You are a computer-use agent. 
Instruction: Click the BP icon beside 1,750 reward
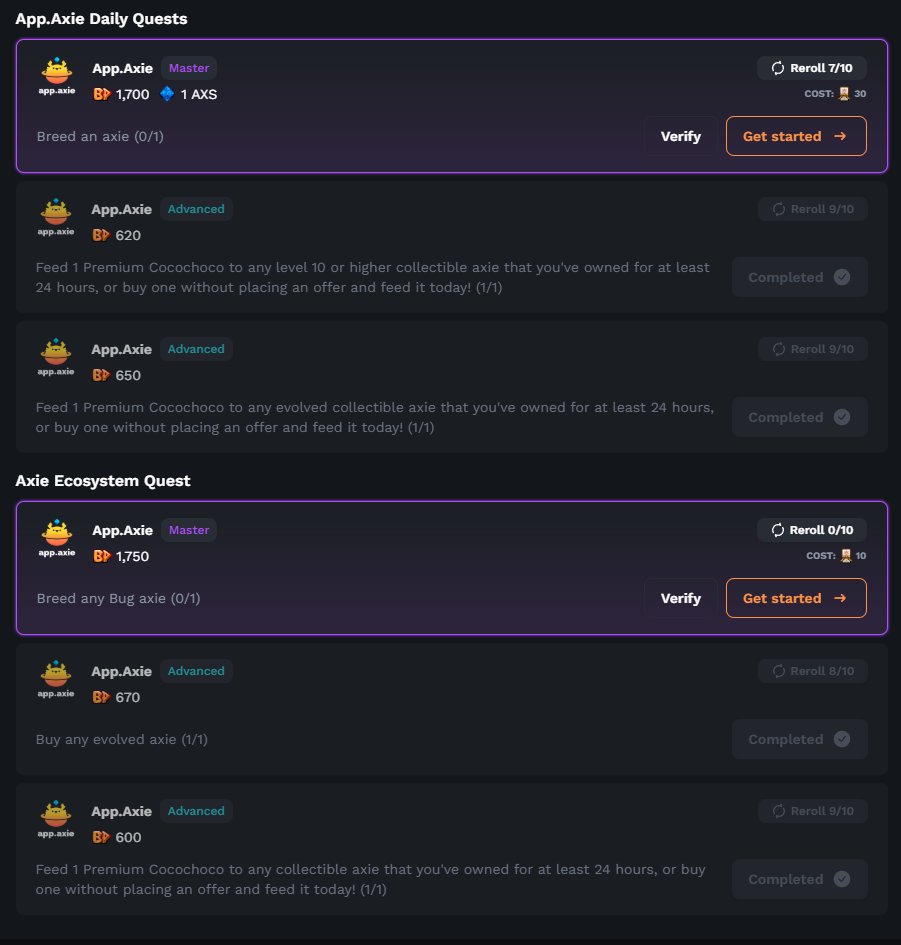101,556
